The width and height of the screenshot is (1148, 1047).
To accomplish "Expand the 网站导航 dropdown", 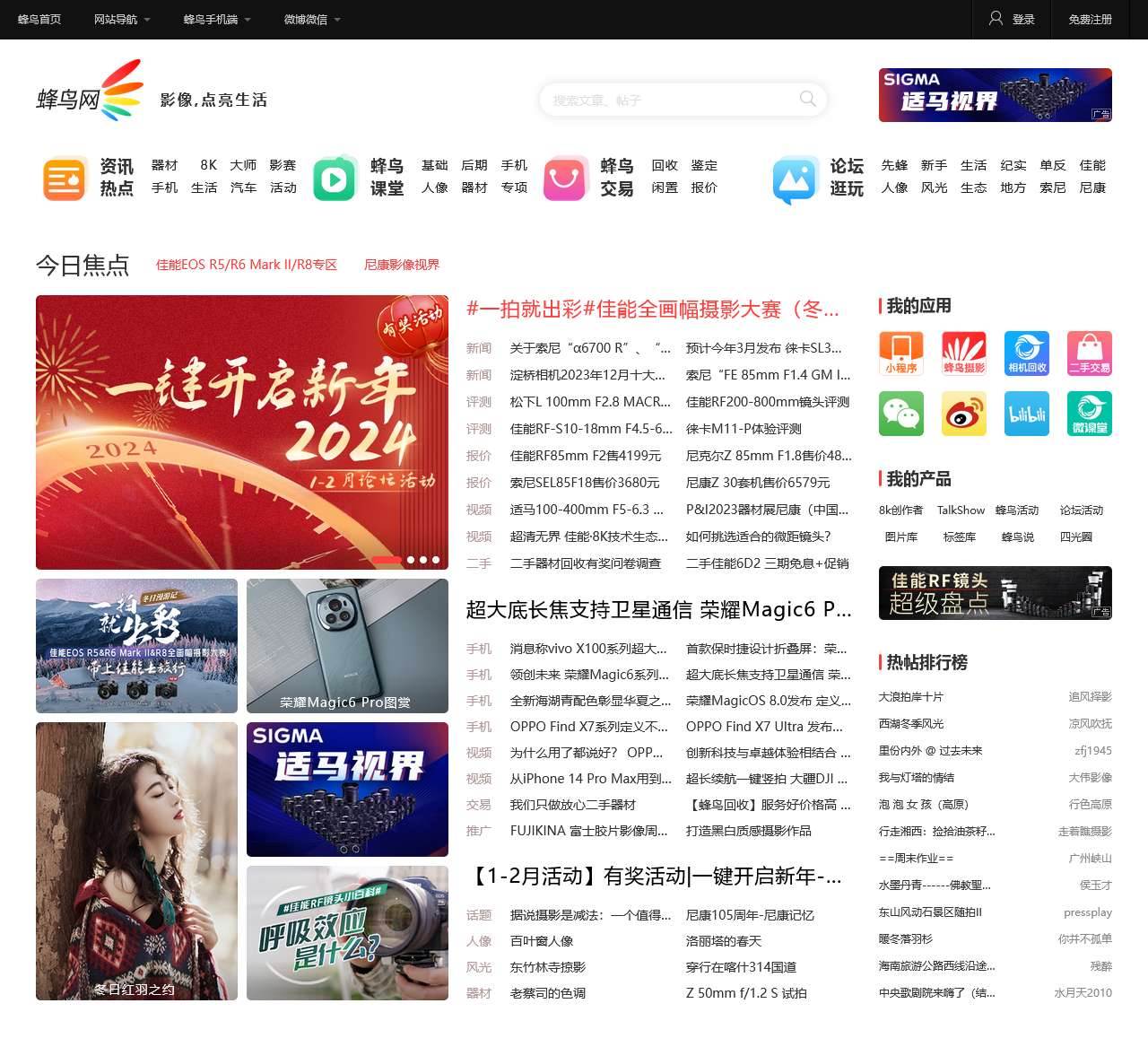I will click(122, 20).
